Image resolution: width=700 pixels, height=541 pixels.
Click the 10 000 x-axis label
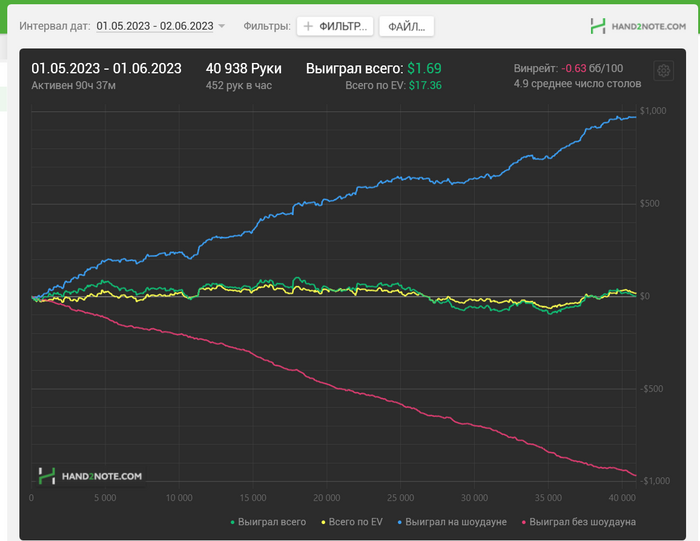[179, 498]
